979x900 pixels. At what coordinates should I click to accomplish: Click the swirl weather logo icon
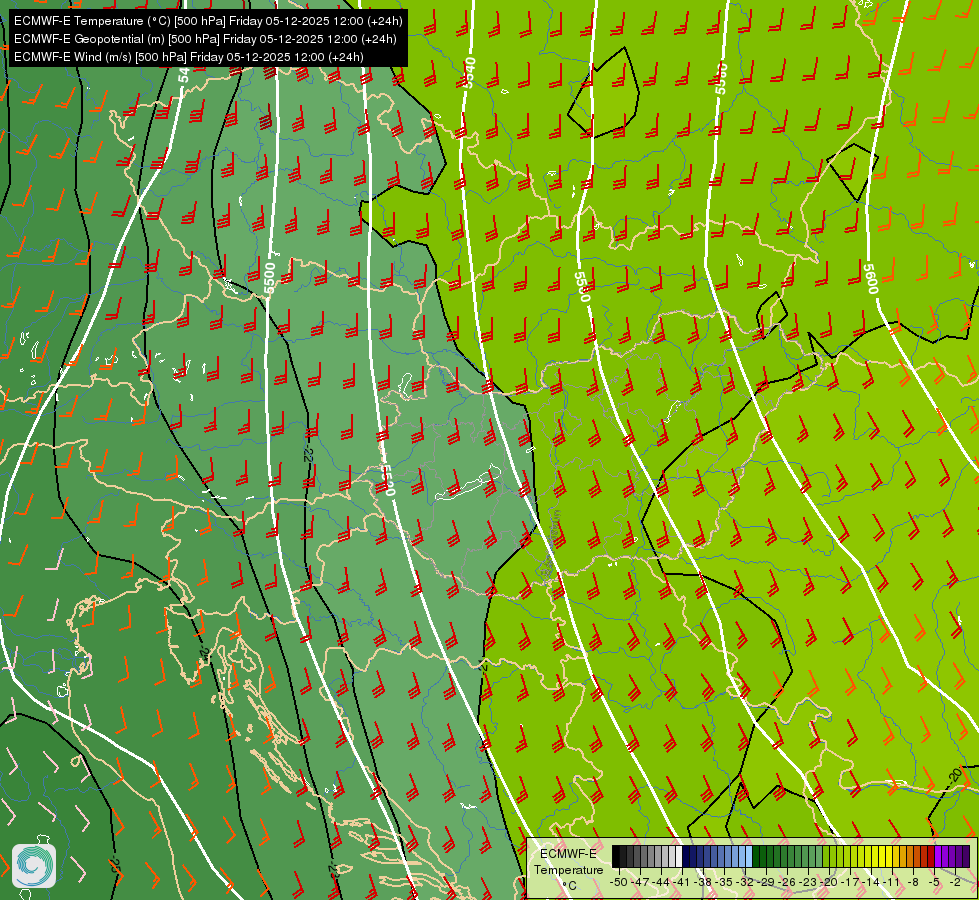pyautogui.click(x=34, y=866)
